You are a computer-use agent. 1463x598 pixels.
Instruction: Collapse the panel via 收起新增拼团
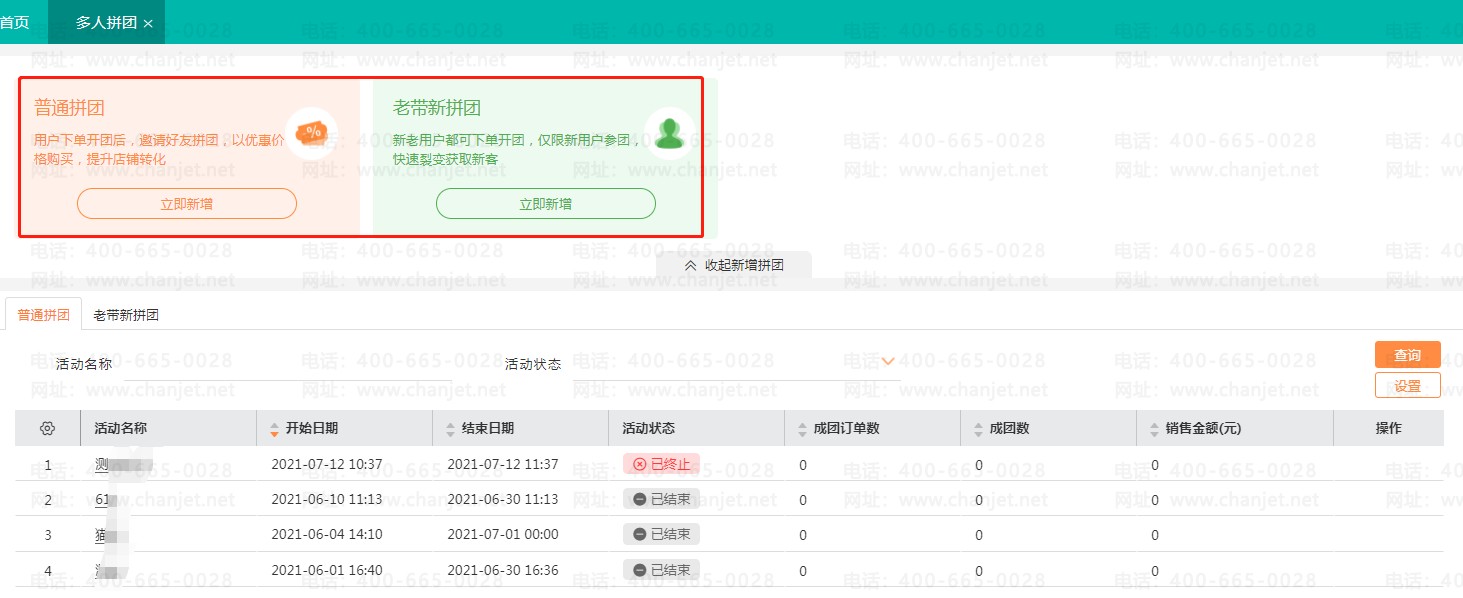tap(733, 265)
